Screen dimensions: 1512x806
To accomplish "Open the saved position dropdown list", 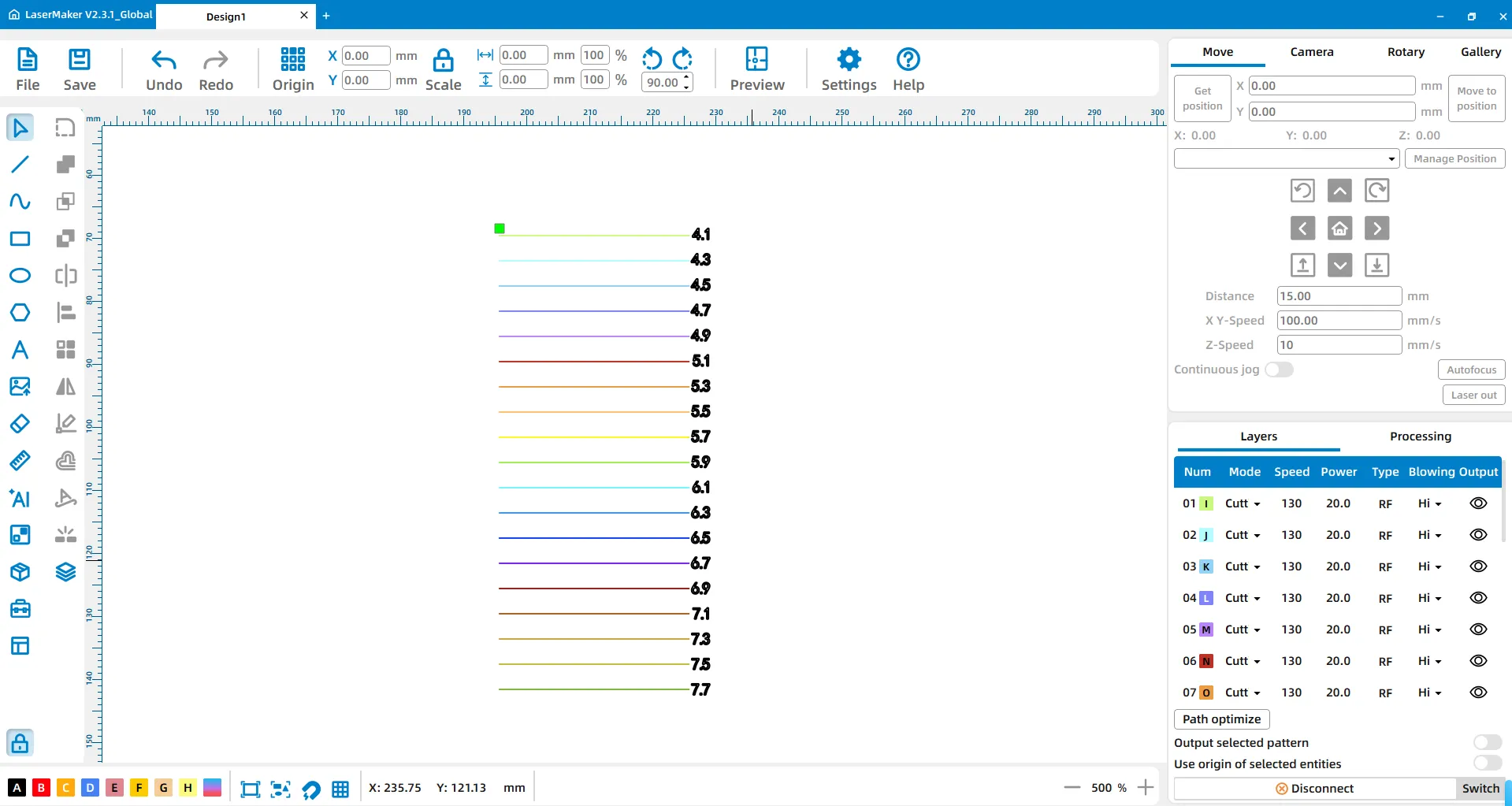I will [x=1286, y=159].
